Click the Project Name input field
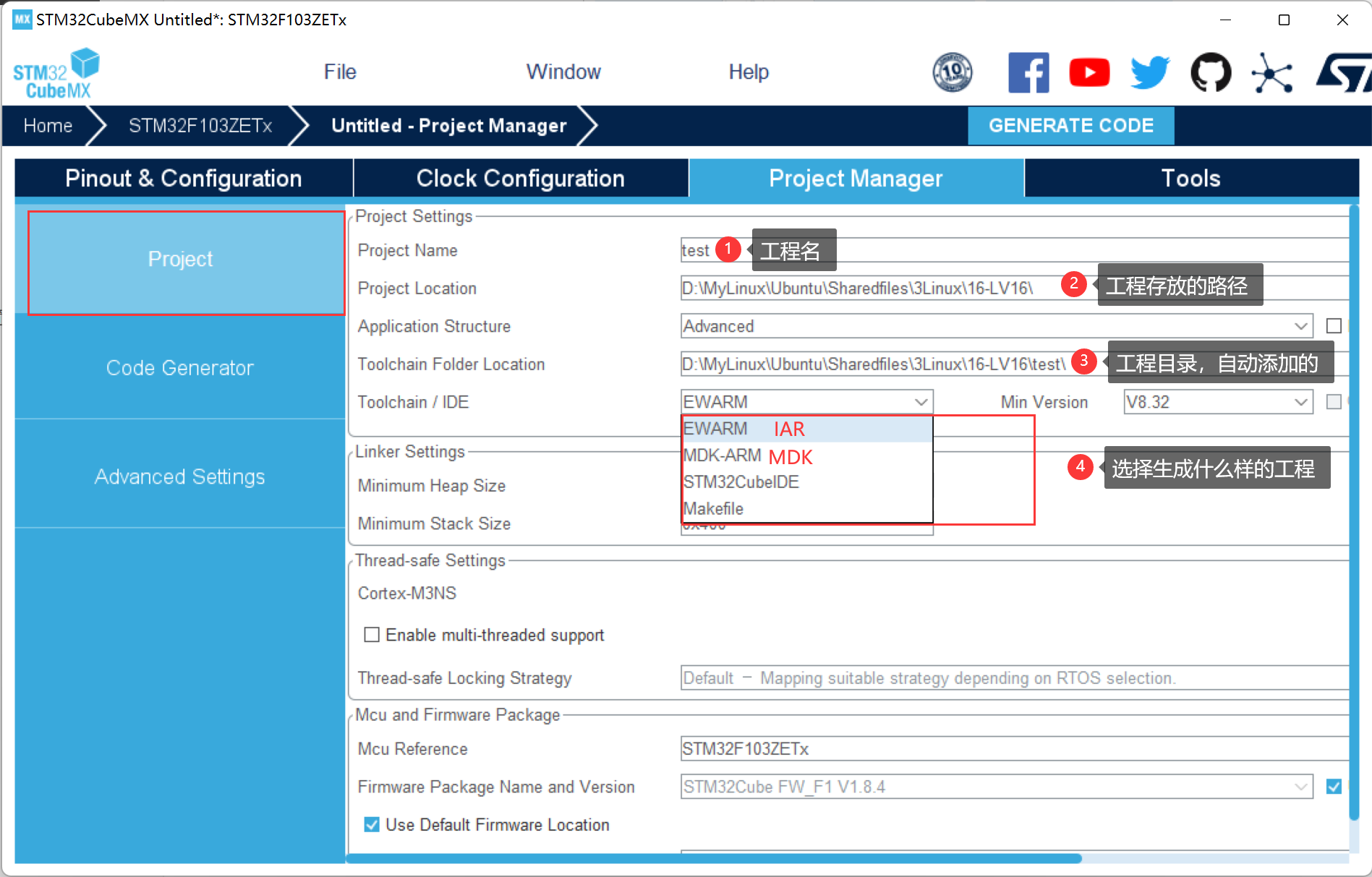The height and width of the screenshot is (877, 1372). click(x=1013, y=250)
